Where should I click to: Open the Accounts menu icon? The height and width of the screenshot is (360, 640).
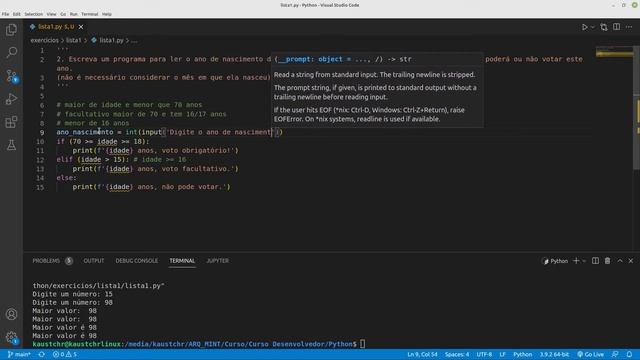coord(11,314)
